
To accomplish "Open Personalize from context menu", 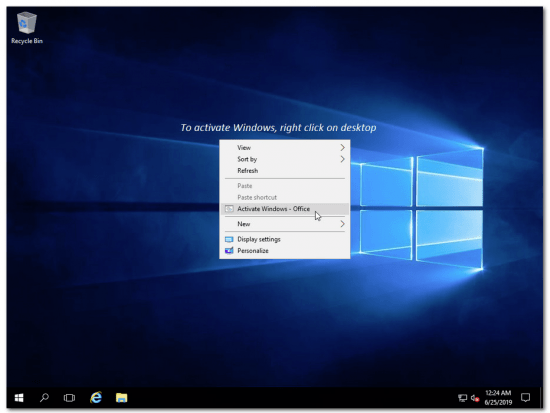I will pyautogui.click(x=284, y=251).
